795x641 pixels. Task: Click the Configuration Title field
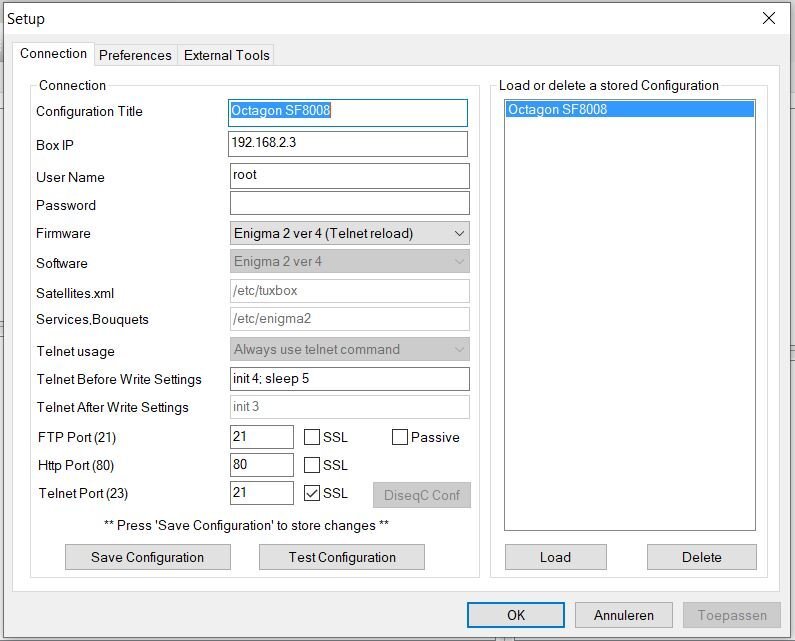click(x=348, y=113)
